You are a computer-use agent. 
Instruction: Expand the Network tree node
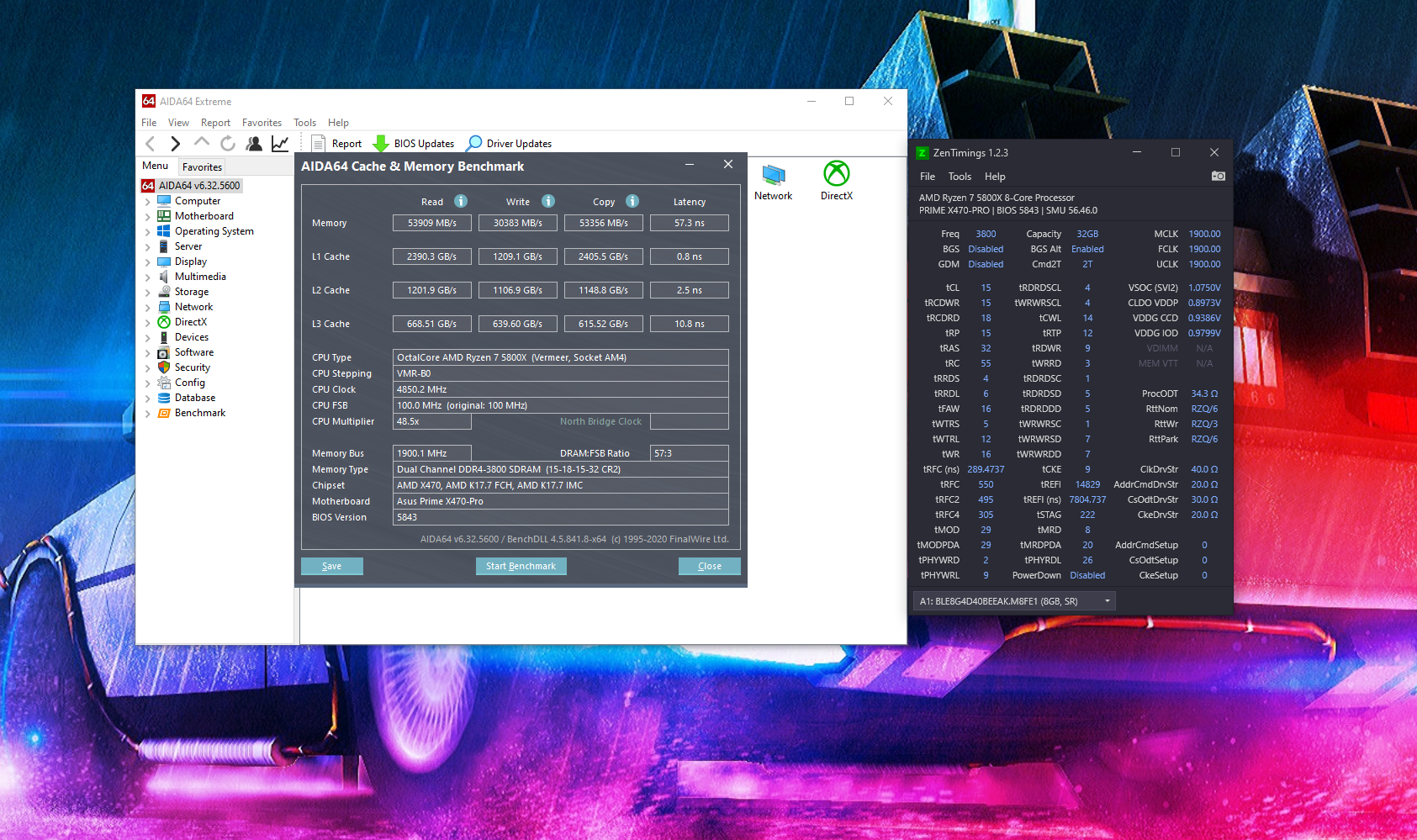coord(147,308)
